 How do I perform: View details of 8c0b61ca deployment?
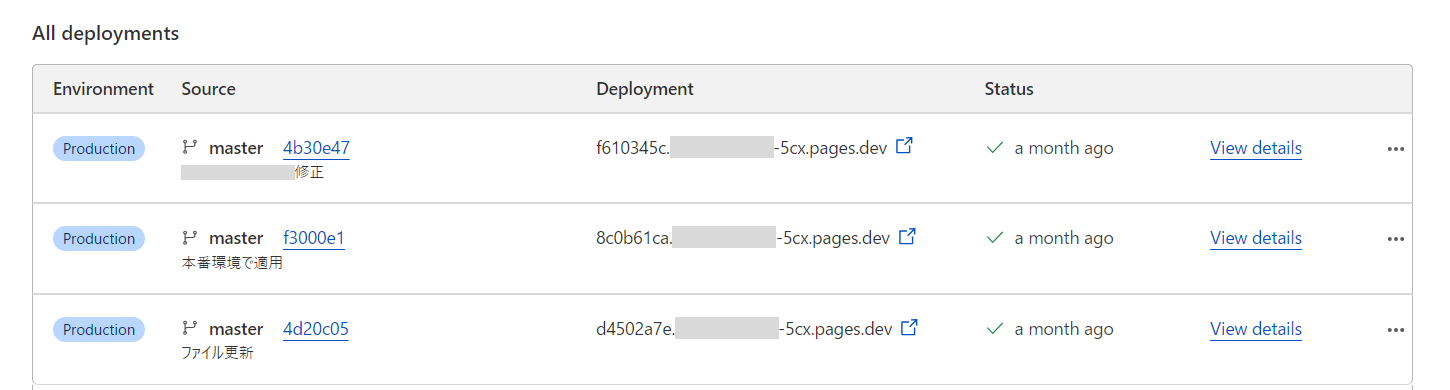point(1256,238)
